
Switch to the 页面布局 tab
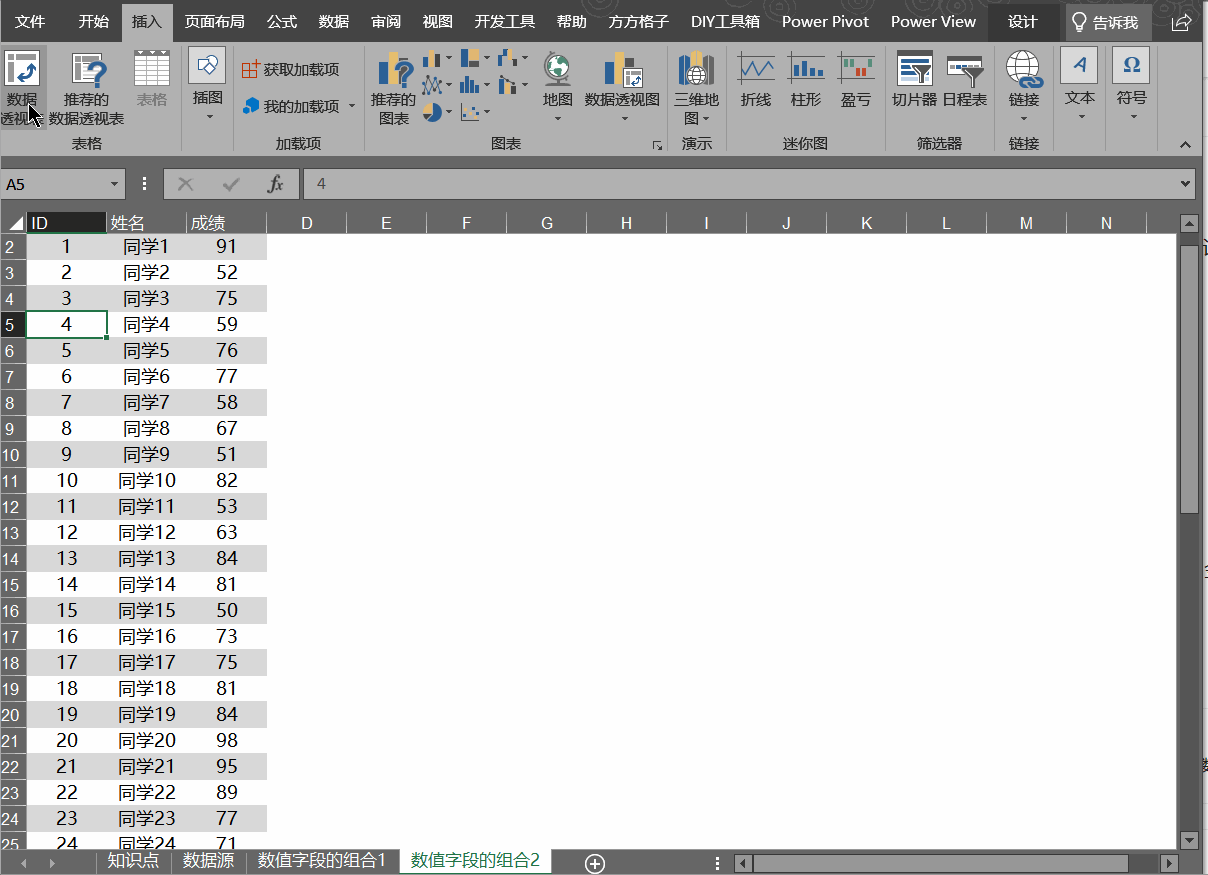tap(214, 22)
